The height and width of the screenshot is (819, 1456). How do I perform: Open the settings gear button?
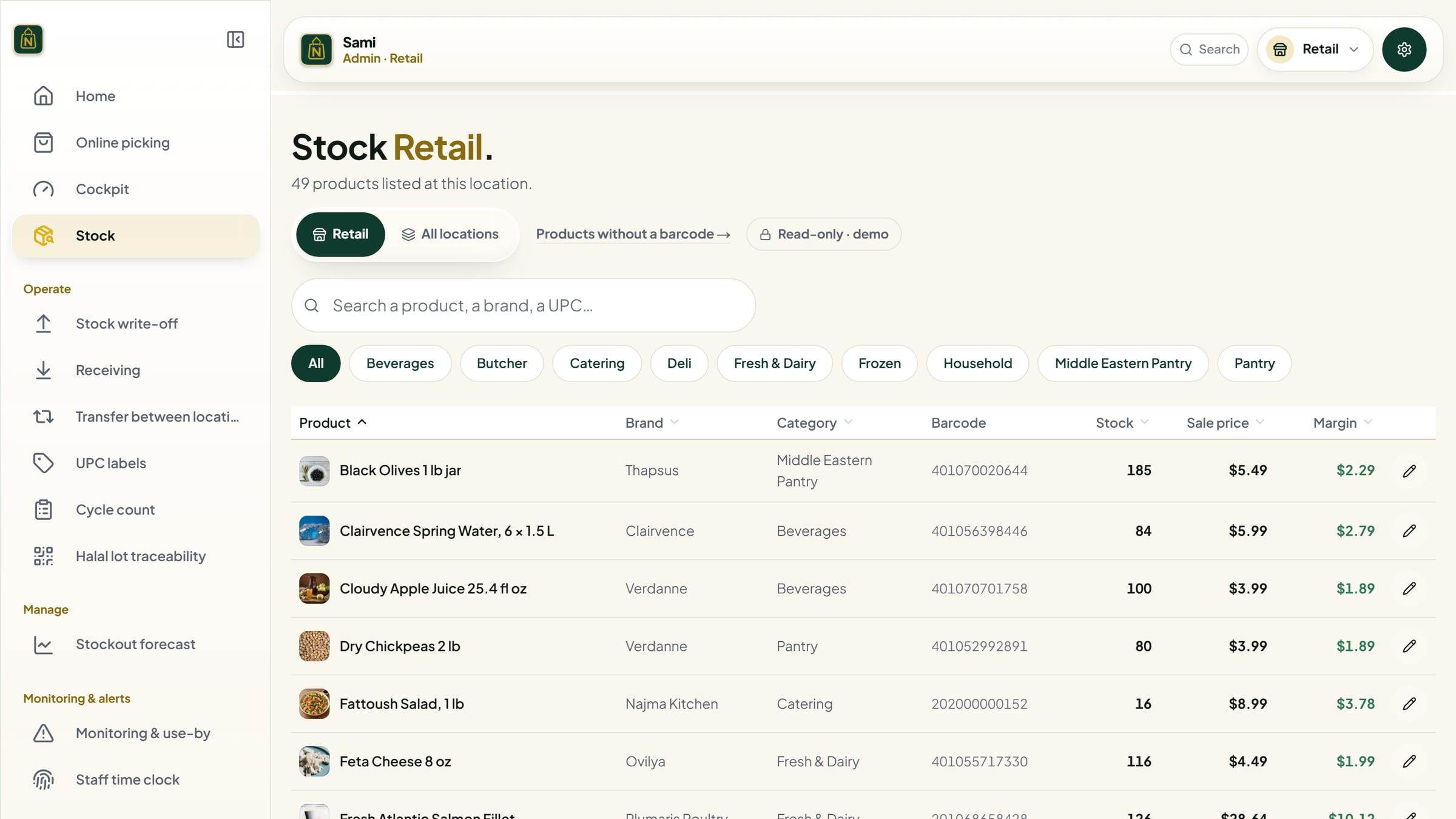coord(1404,49)
